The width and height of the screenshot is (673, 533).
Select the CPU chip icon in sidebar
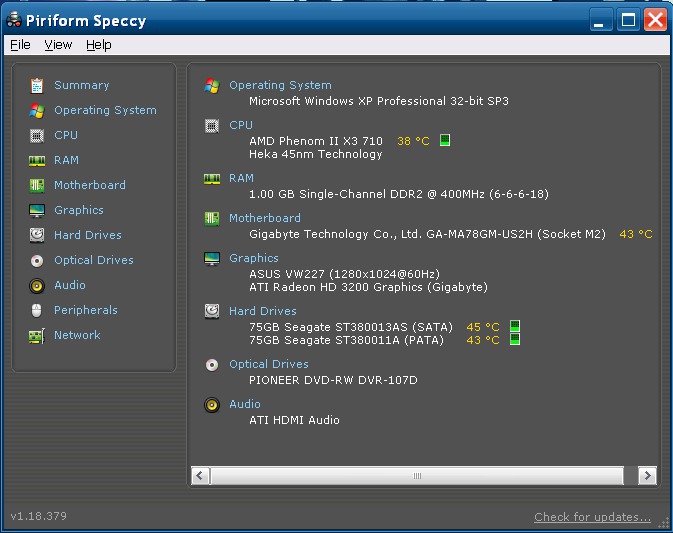pyautogui.click(x=37, y=136)
